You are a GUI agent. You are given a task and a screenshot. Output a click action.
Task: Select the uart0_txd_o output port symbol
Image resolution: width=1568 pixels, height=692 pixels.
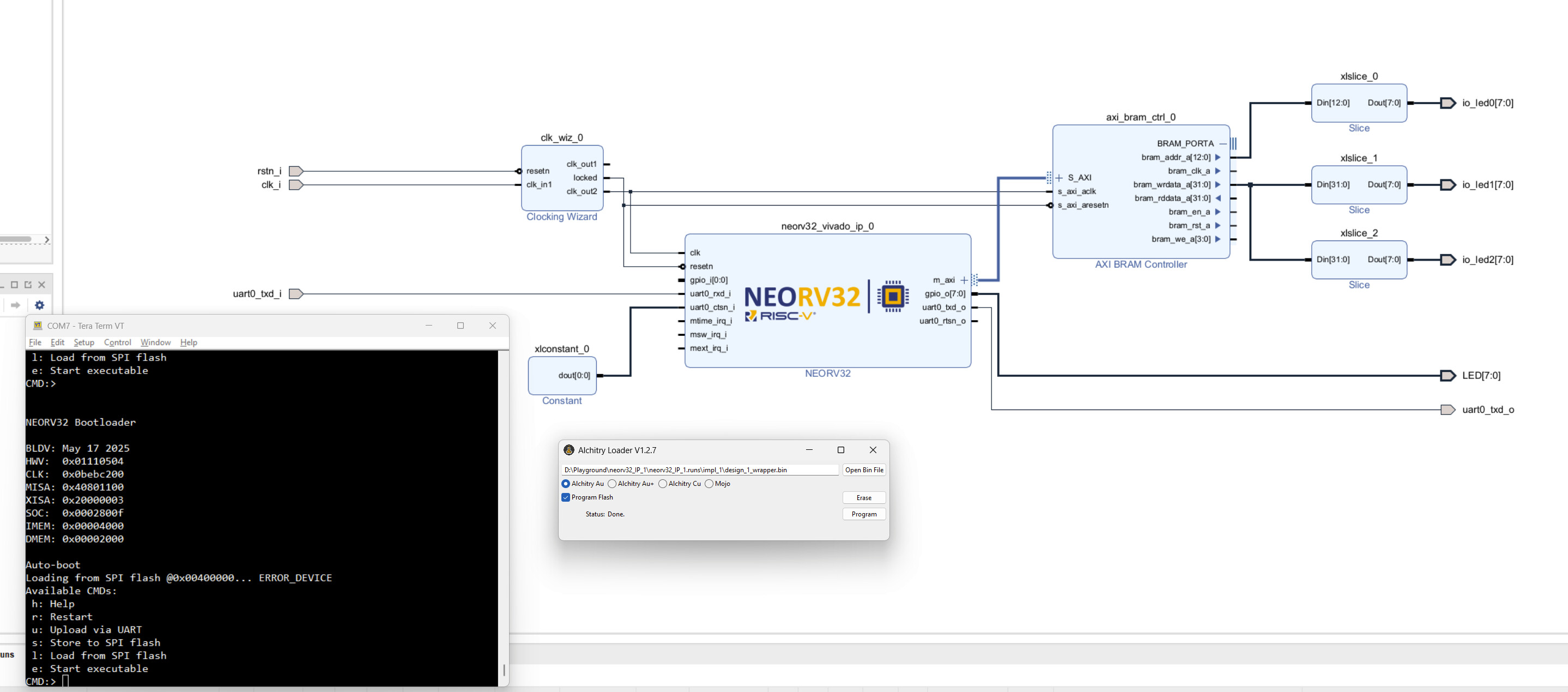pyautogui.click(x=1448, y=410)
